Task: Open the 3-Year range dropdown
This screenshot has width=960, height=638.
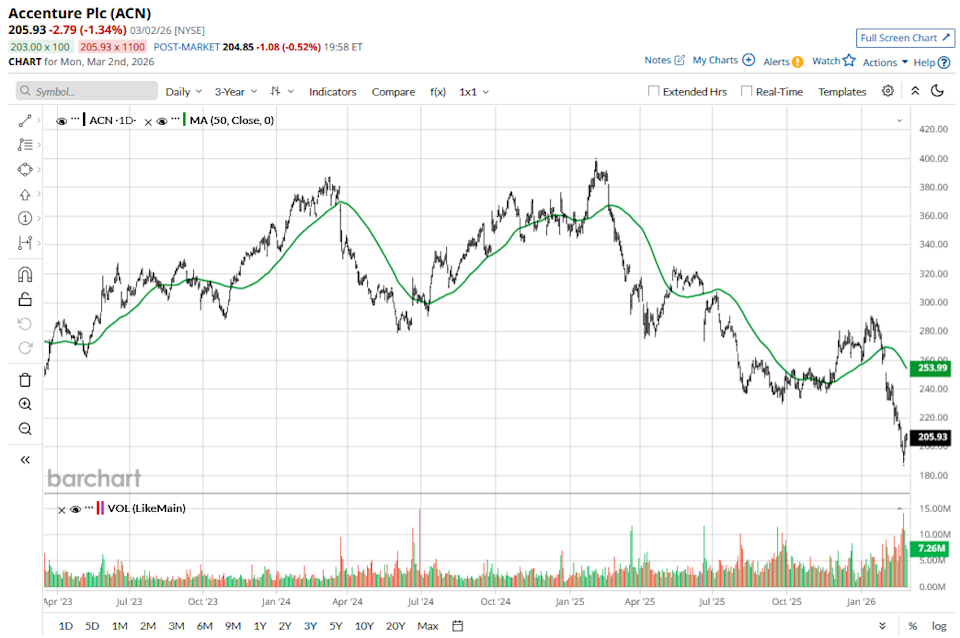Action: point(233,91)
